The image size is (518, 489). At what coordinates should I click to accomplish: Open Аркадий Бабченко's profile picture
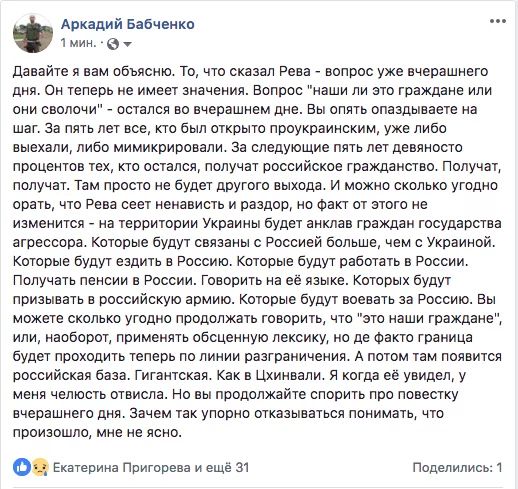pos(33,33)
